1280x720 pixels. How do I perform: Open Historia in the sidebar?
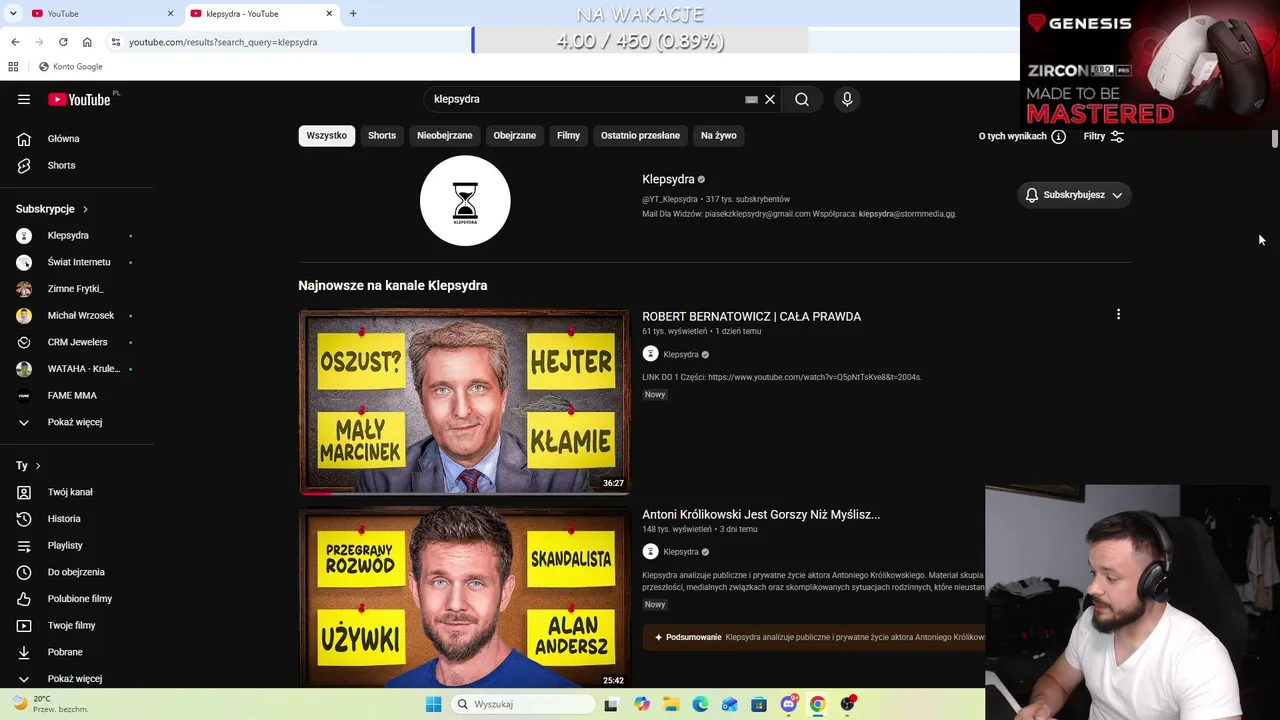(64, 519)
